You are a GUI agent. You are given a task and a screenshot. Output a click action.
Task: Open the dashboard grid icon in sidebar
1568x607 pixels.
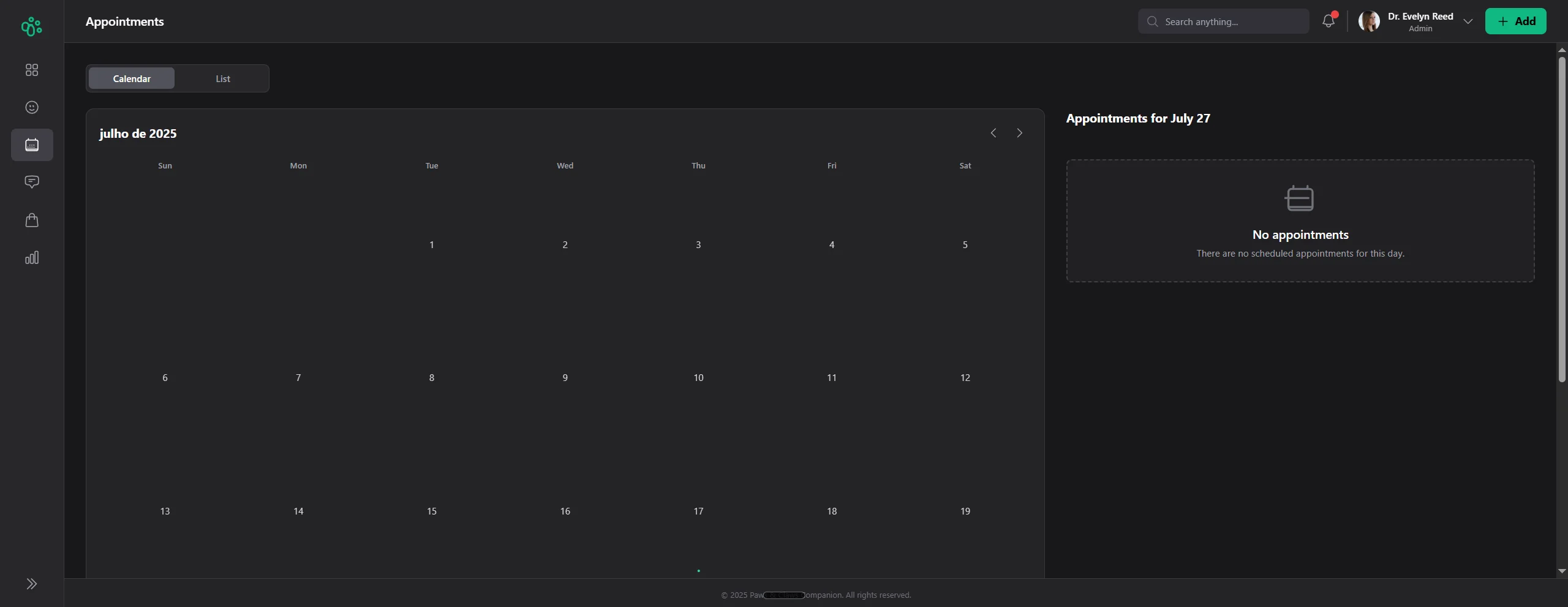(32, 70)
